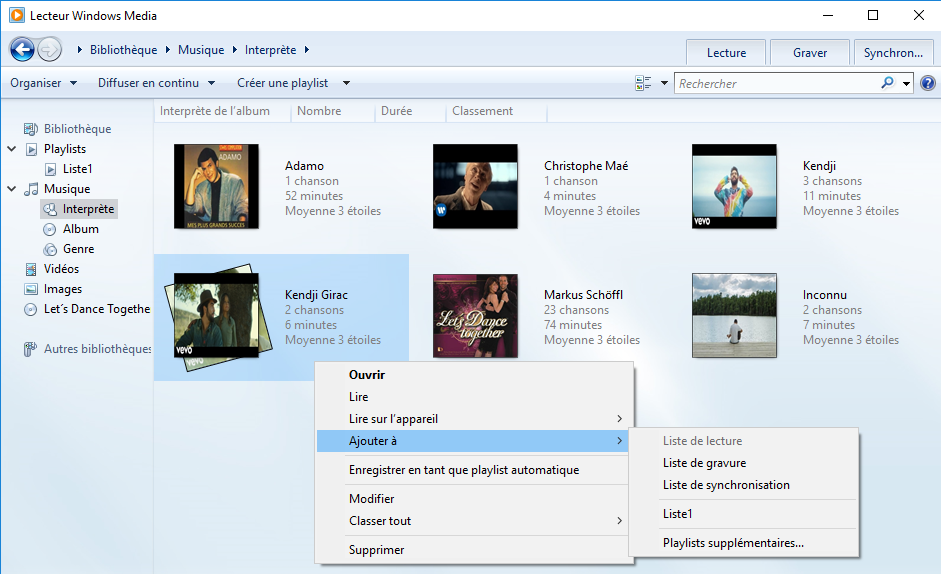The width and height of the screenshot is (941, 574).
Task: Add to Liste de synchronisation
Action: (744, 485)
